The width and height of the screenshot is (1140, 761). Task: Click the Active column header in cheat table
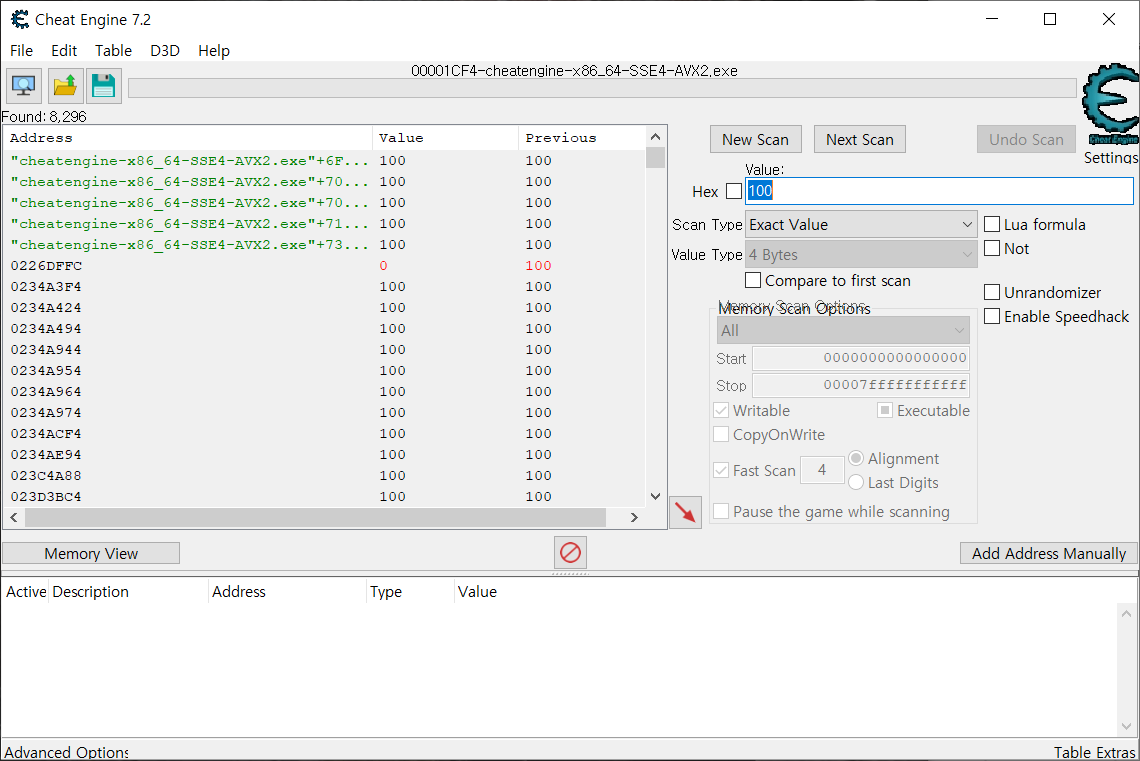point(25,592)
